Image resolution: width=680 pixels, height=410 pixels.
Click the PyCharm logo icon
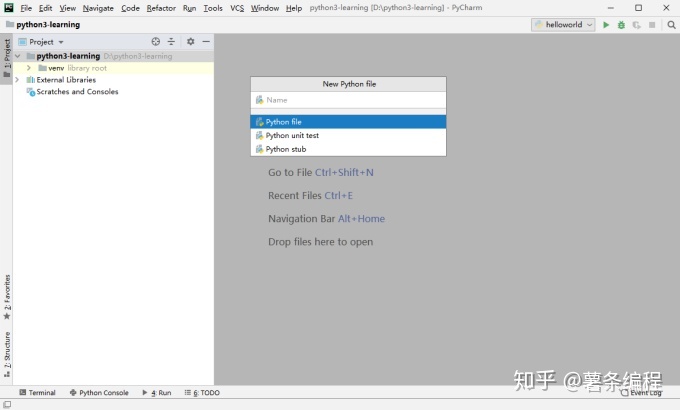pyautogui.click(x=9, y=7)
